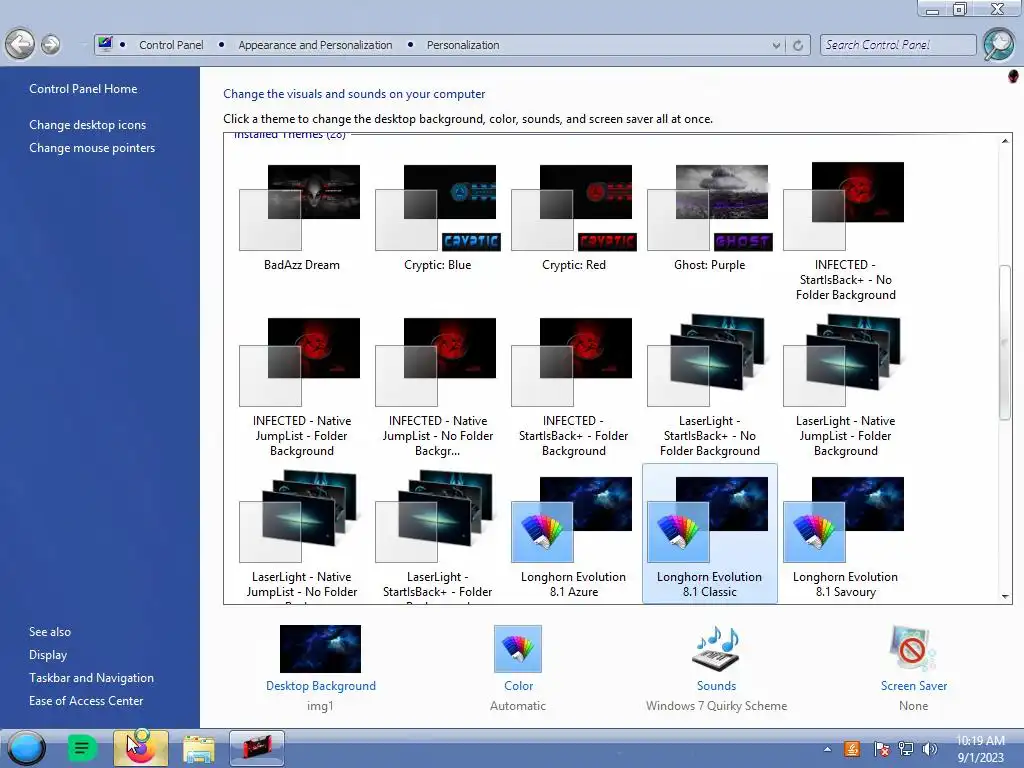Type in Search Control Panel field
This screenshot has width=1024, height=768.
(x=898, y=45)
